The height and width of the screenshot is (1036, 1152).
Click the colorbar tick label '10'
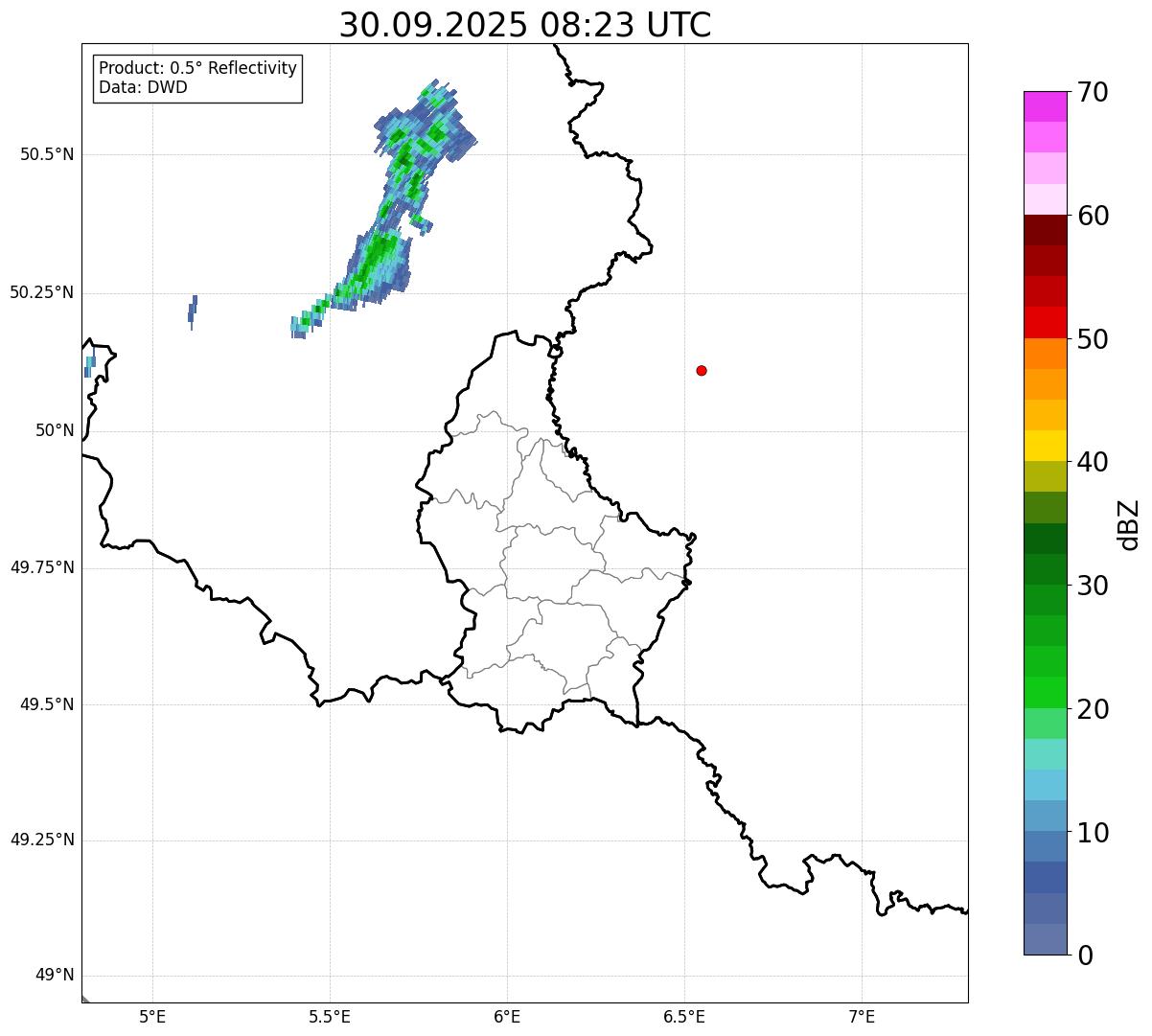(x=1094, y=833)
